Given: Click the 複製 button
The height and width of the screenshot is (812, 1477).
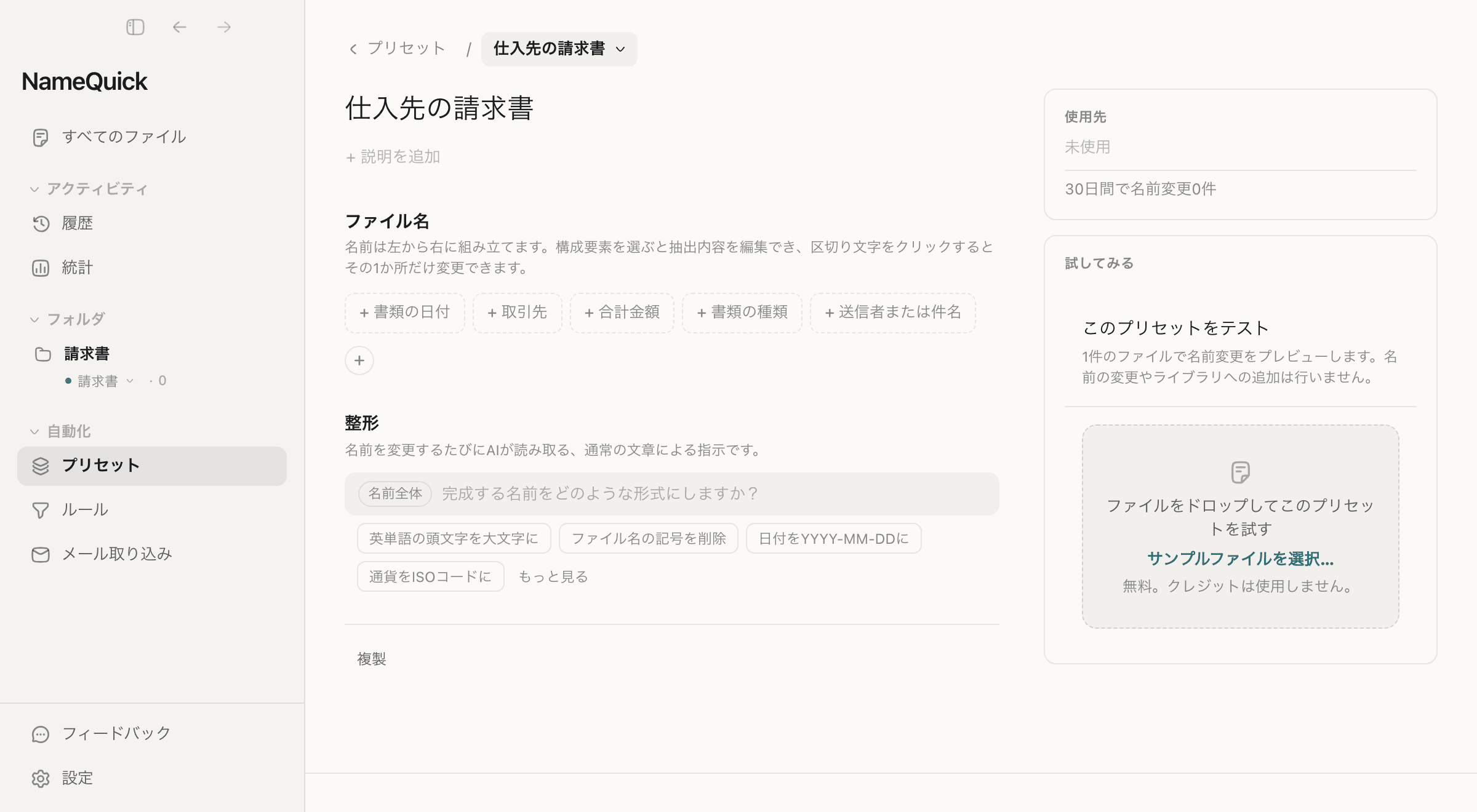Looking at the screenshot, I should (x=372, y=659).
